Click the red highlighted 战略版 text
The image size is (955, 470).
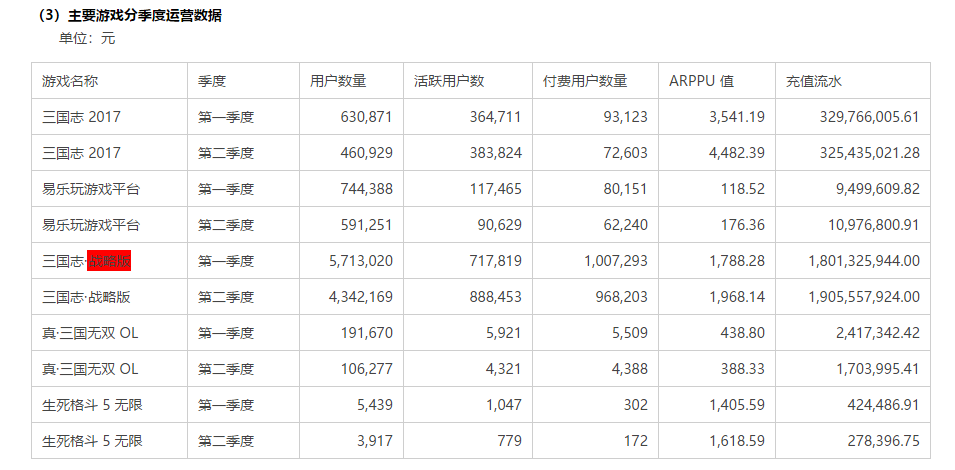click(x=109, y=261)
